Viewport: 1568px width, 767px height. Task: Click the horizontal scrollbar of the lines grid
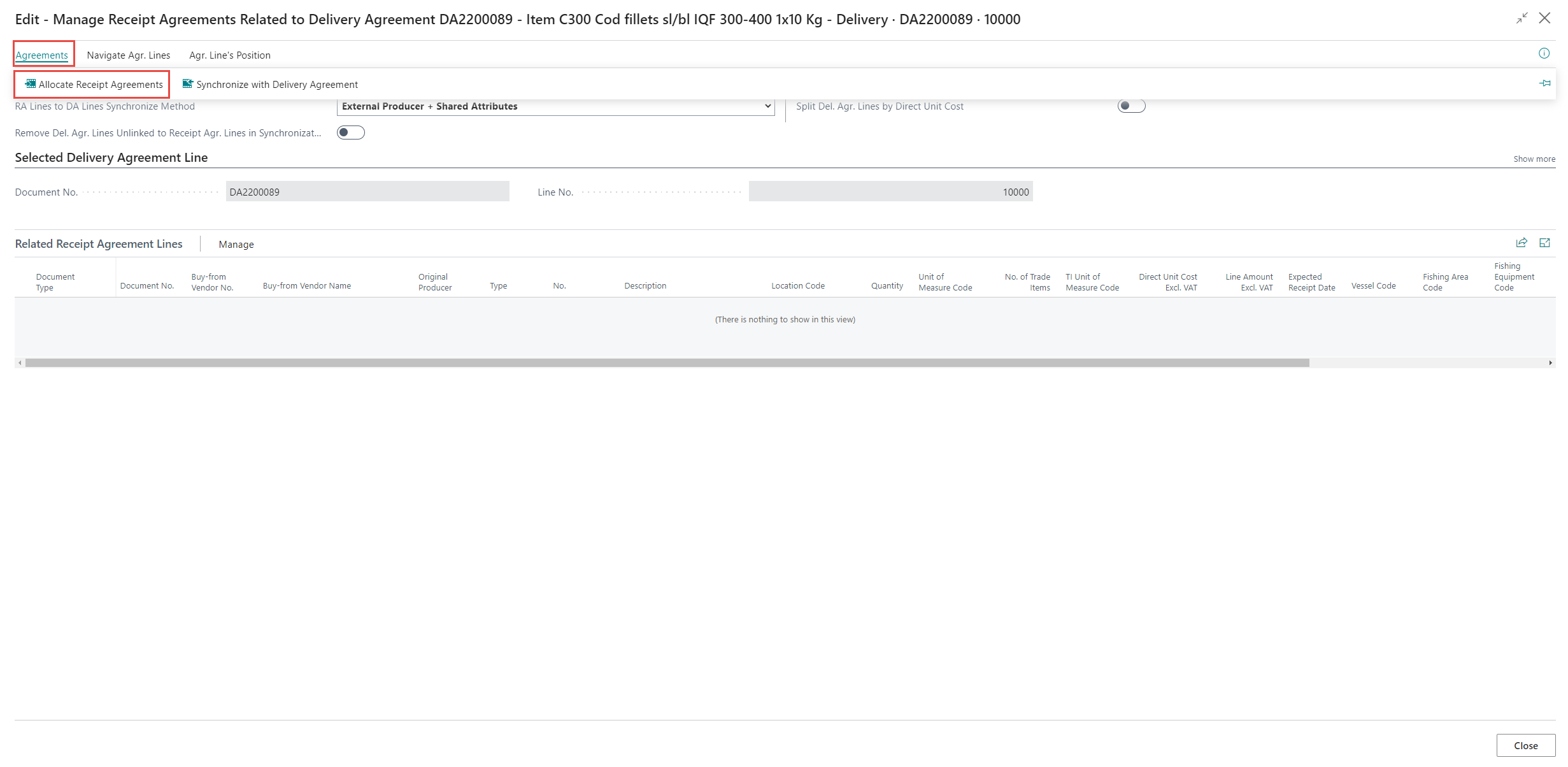pyautogui.click(x=667, y=363)
